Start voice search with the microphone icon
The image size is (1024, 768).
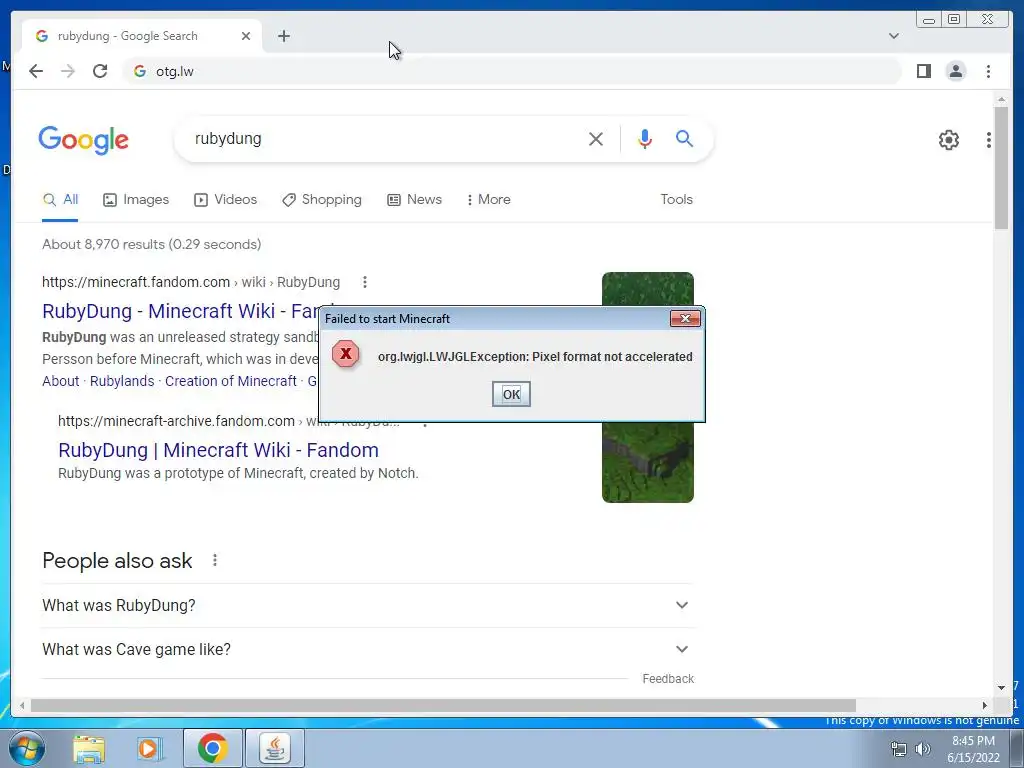645,138
